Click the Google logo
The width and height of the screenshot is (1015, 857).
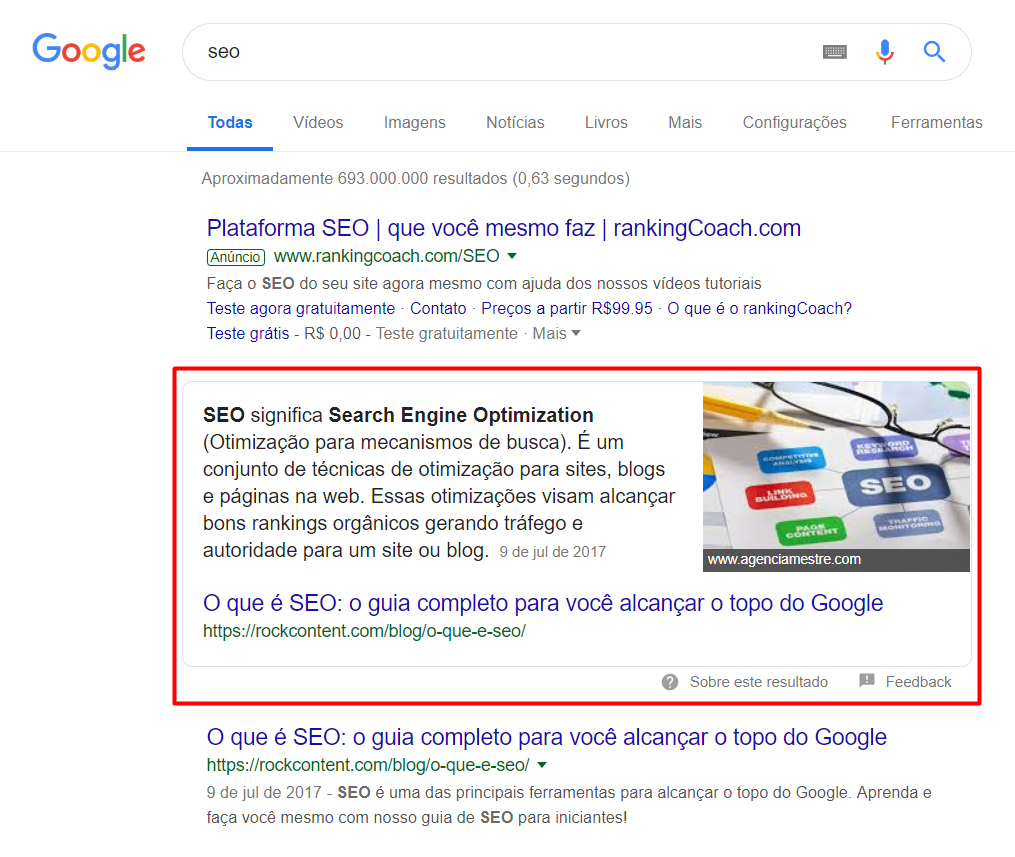click(x=89, y=51)
